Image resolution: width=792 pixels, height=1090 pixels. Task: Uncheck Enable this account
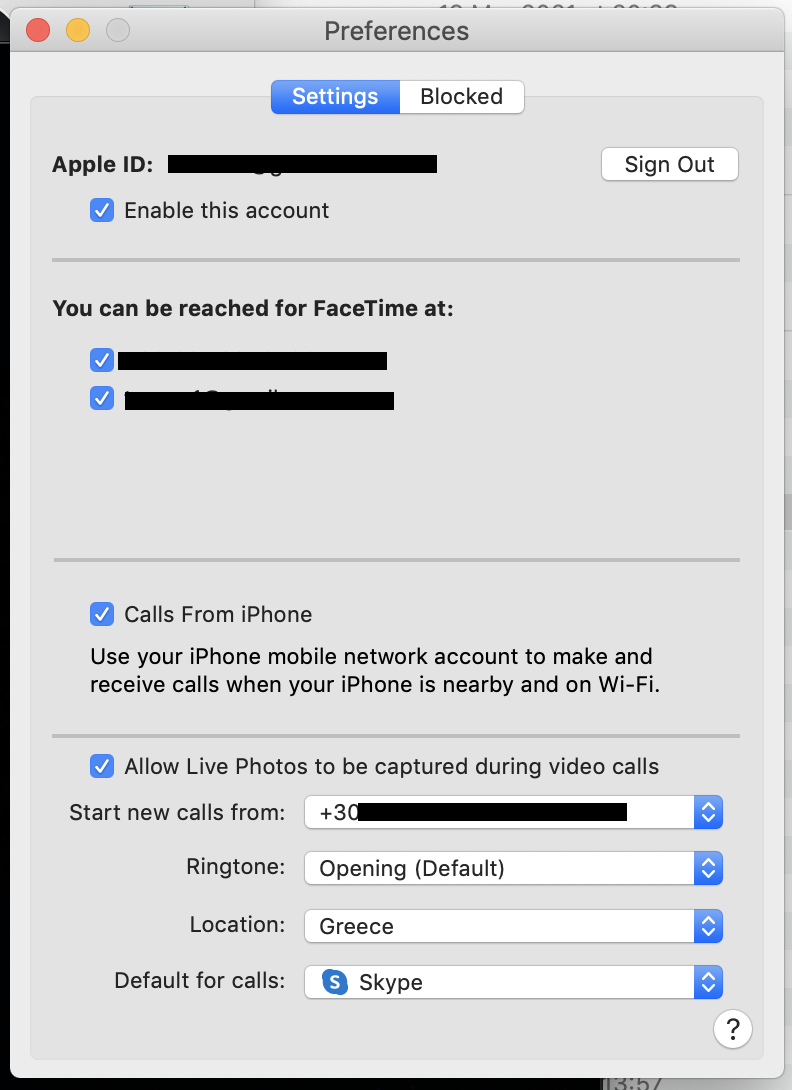(x=102, y=211)
